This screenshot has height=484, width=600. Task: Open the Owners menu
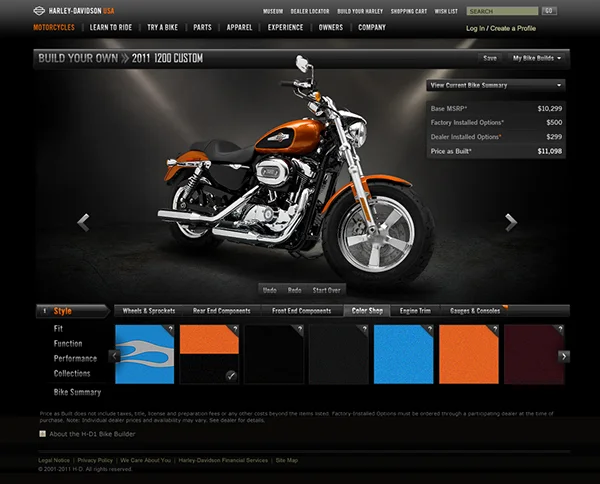331,27
